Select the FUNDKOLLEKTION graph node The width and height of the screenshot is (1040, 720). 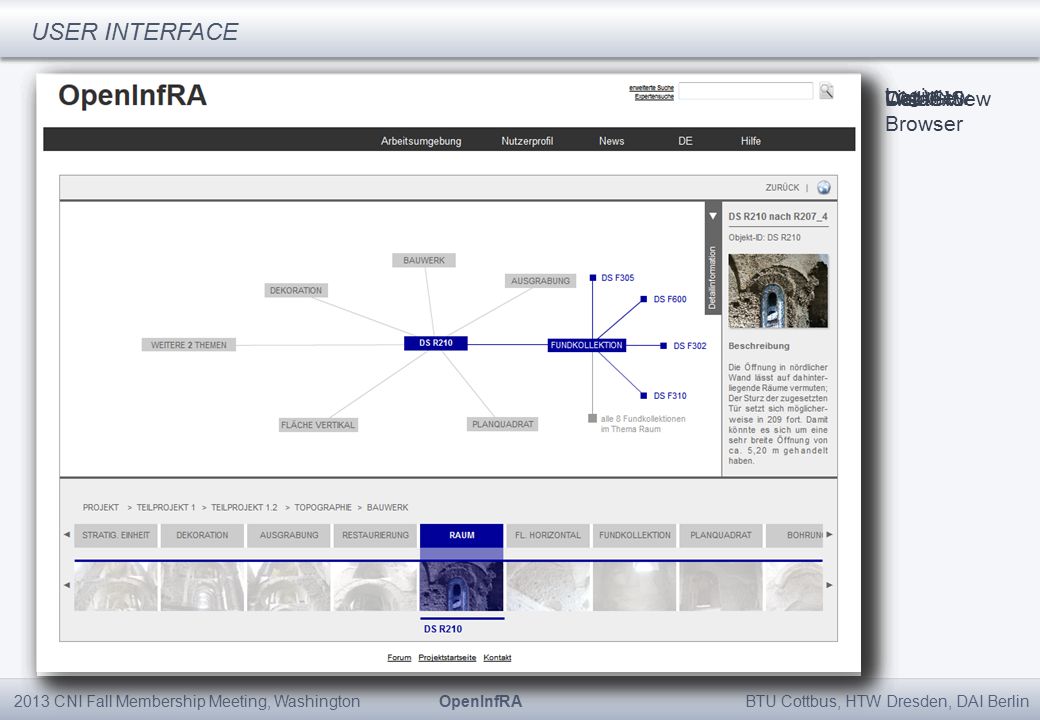(x=586, y=345)
